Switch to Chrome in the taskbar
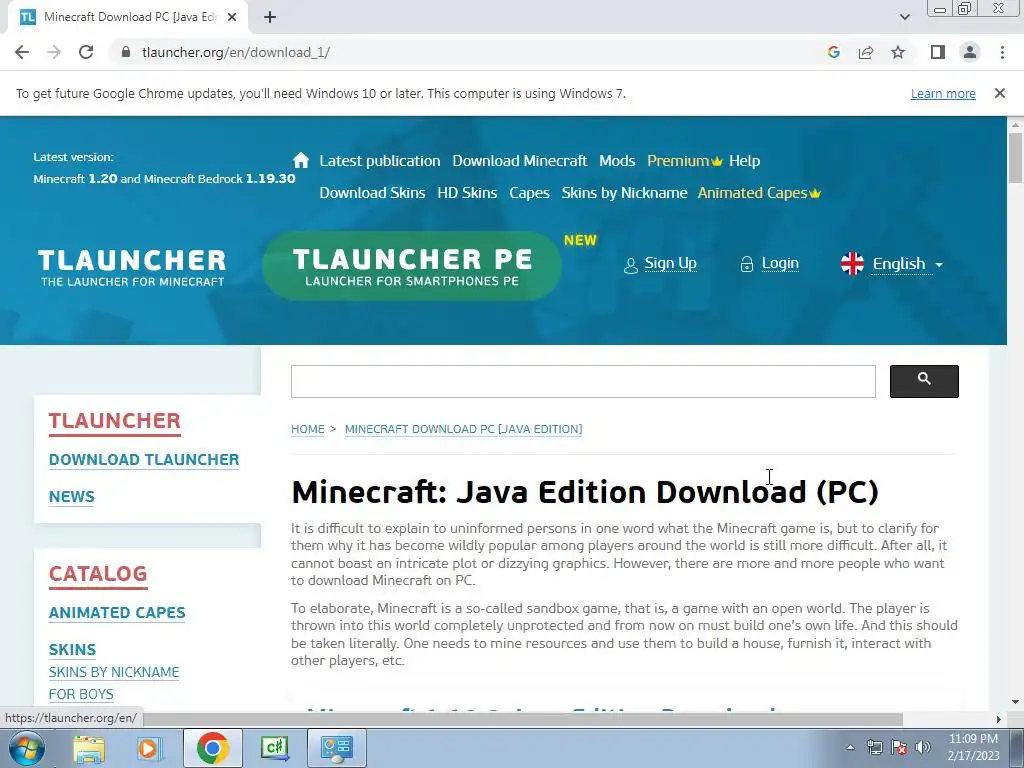The width and height of the screenshot is (1024, 768). click(212, 748)
